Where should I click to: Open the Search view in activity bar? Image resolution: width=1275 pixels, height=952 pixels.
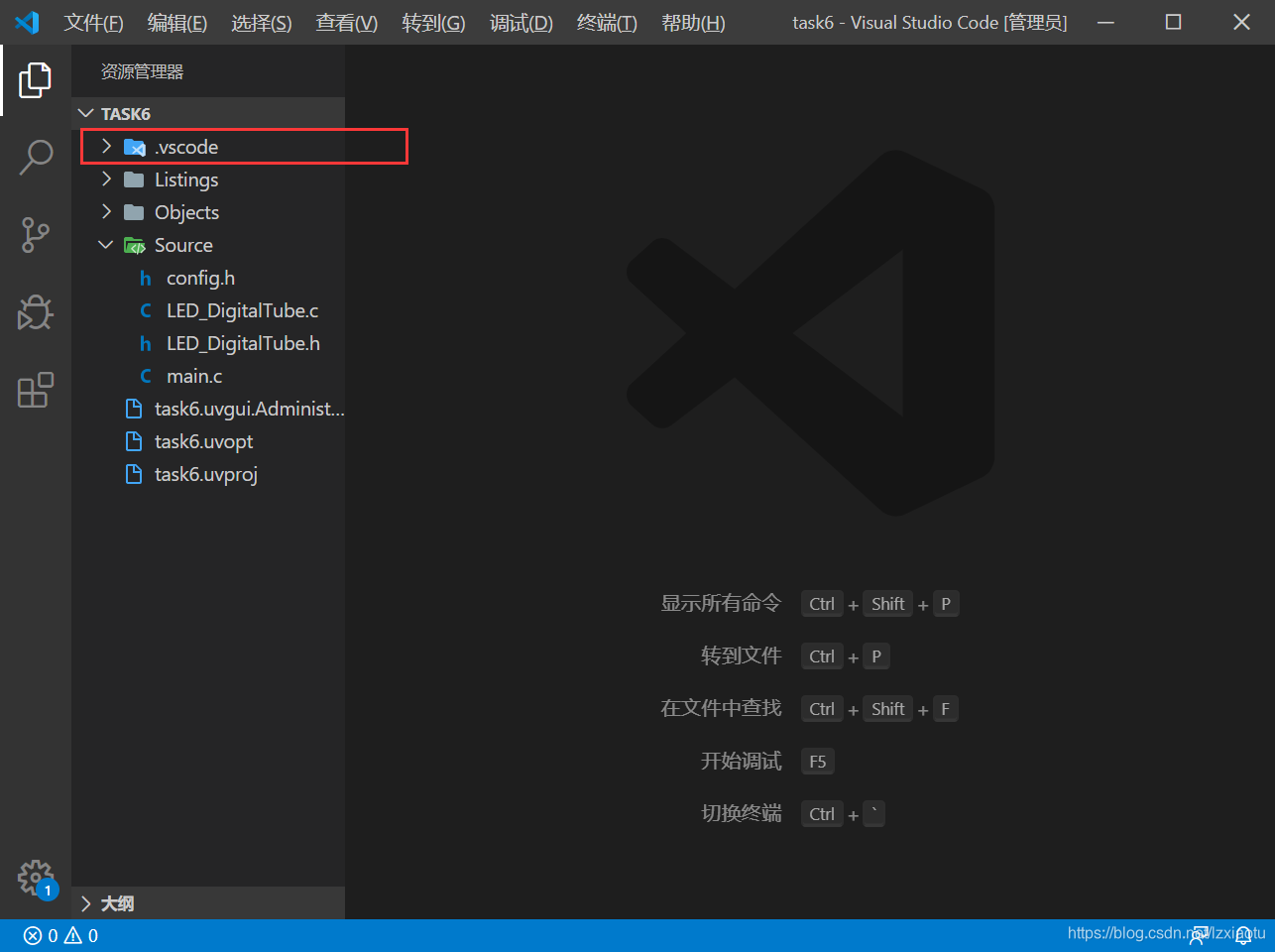tap(36, 157)
